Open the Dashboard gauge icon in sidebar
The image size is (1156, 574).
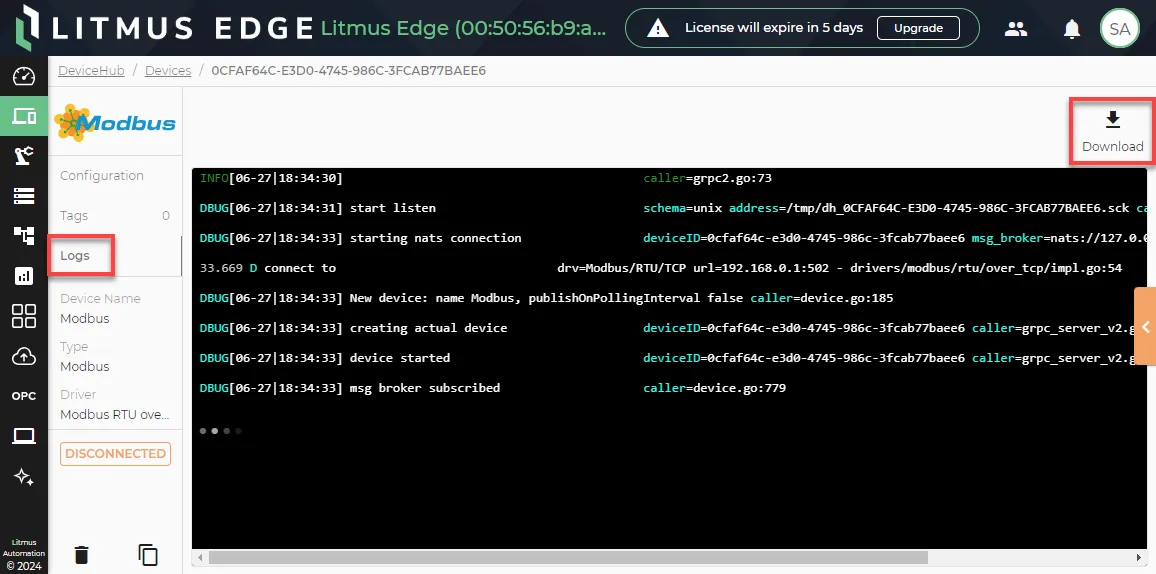[24, 76]
